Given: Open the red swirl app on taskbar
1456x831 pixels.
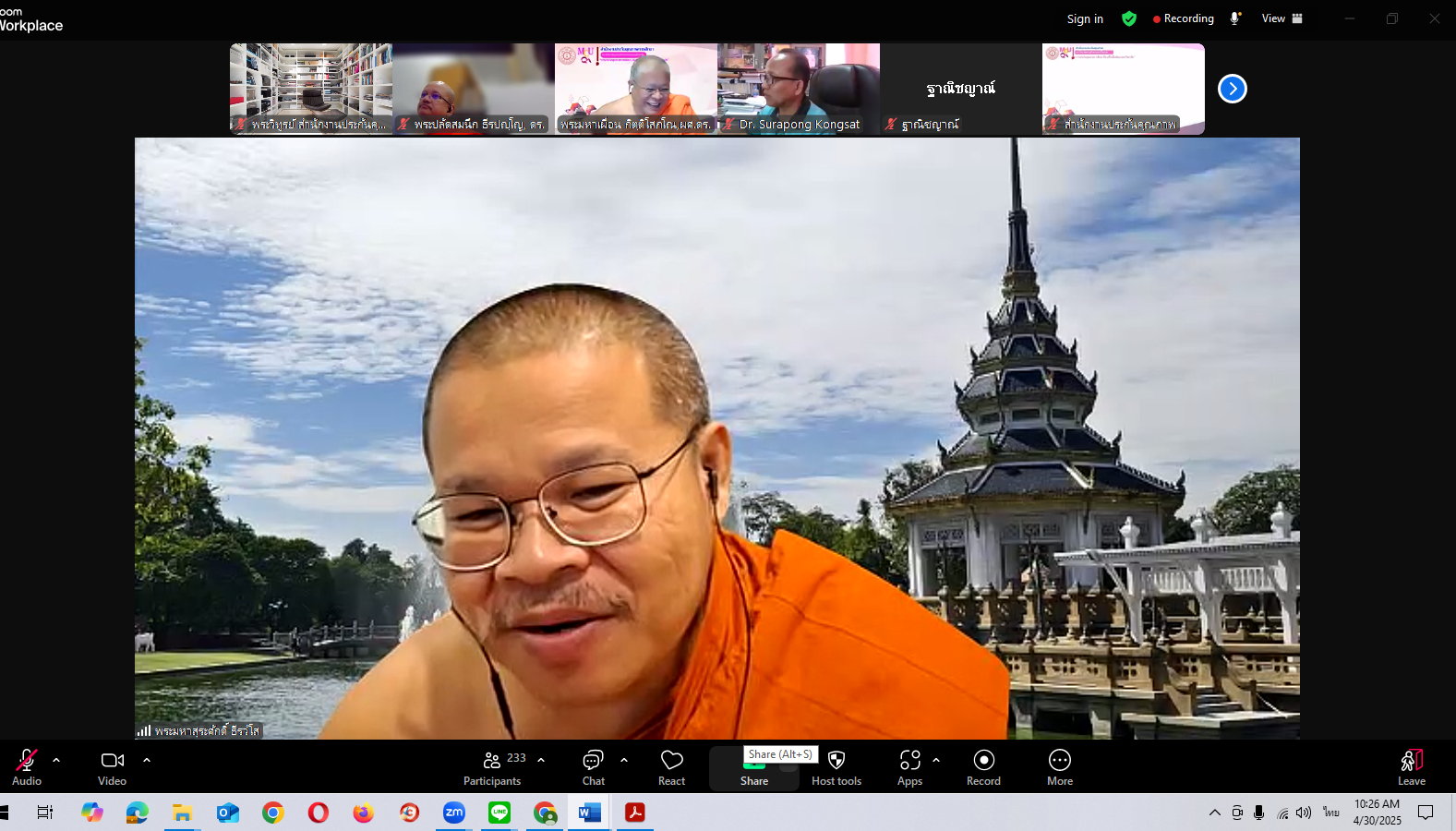Looking at the screenshot, I should (409, 813).
